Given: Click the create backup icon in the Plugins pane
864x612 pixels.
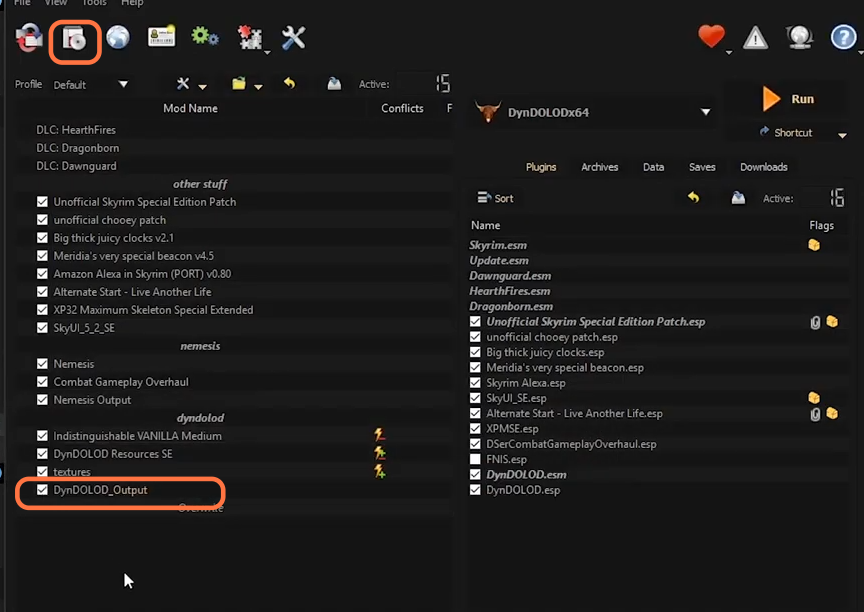Looking at the screenshot, I should click(x=738, y=198).
